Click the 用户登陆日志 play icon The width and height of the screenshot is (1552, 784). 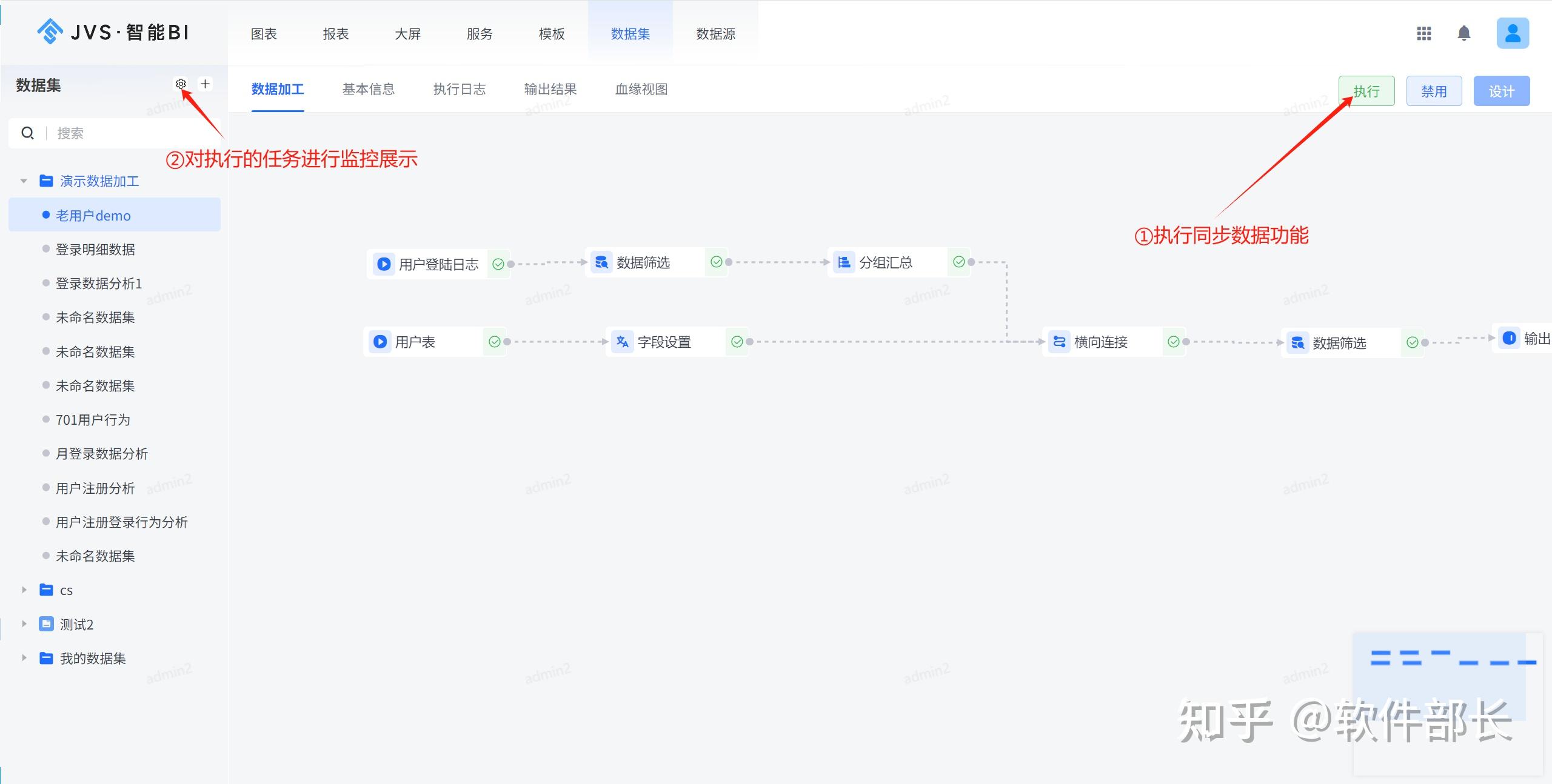384,264
